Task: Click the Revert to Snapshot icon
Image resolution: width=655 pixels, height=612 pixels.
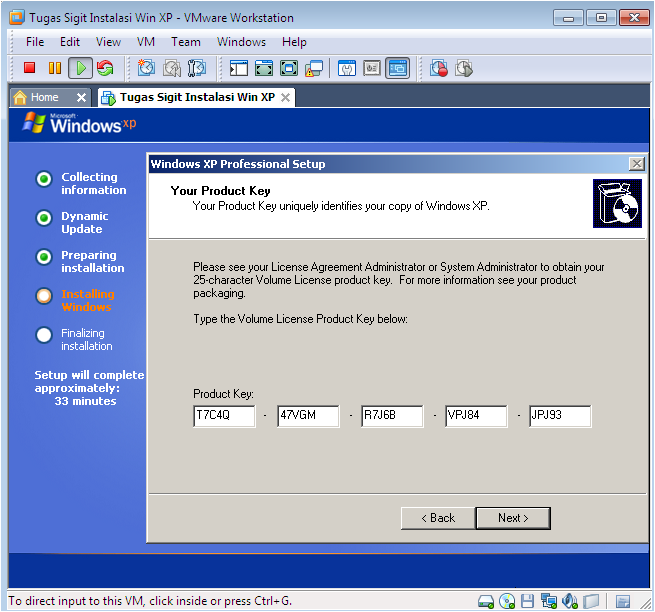Action: (x=172, y=69)
